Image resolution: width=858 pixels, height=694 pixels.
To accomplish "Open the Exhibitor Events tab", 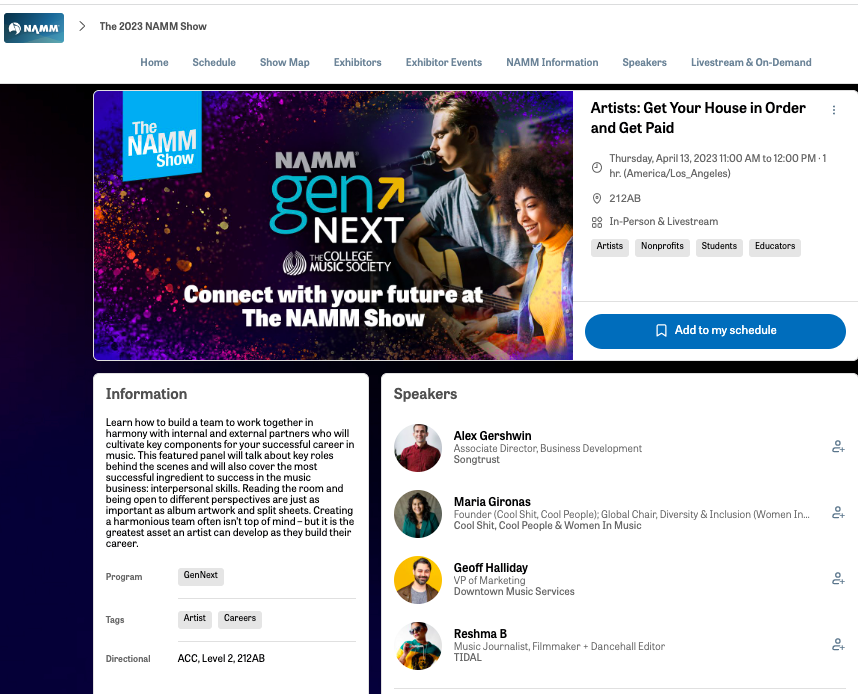I will [x=444, y=62].
